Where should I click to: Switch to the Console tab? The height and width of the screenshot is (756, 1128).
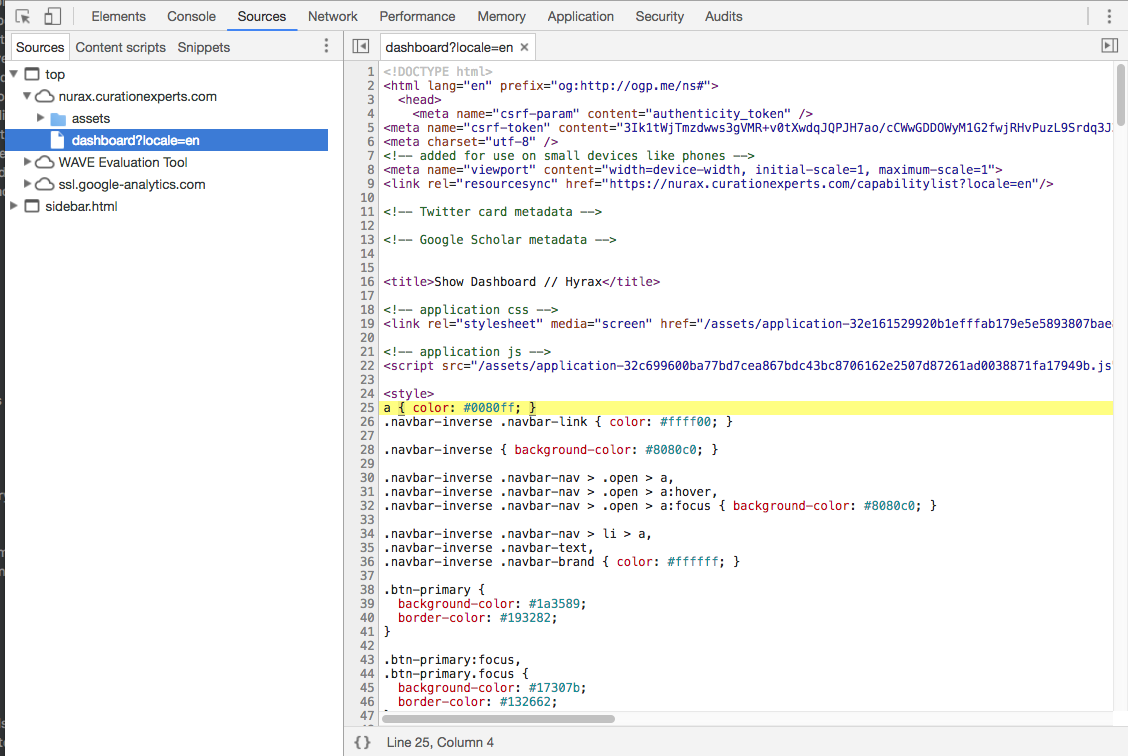point(191,16)
